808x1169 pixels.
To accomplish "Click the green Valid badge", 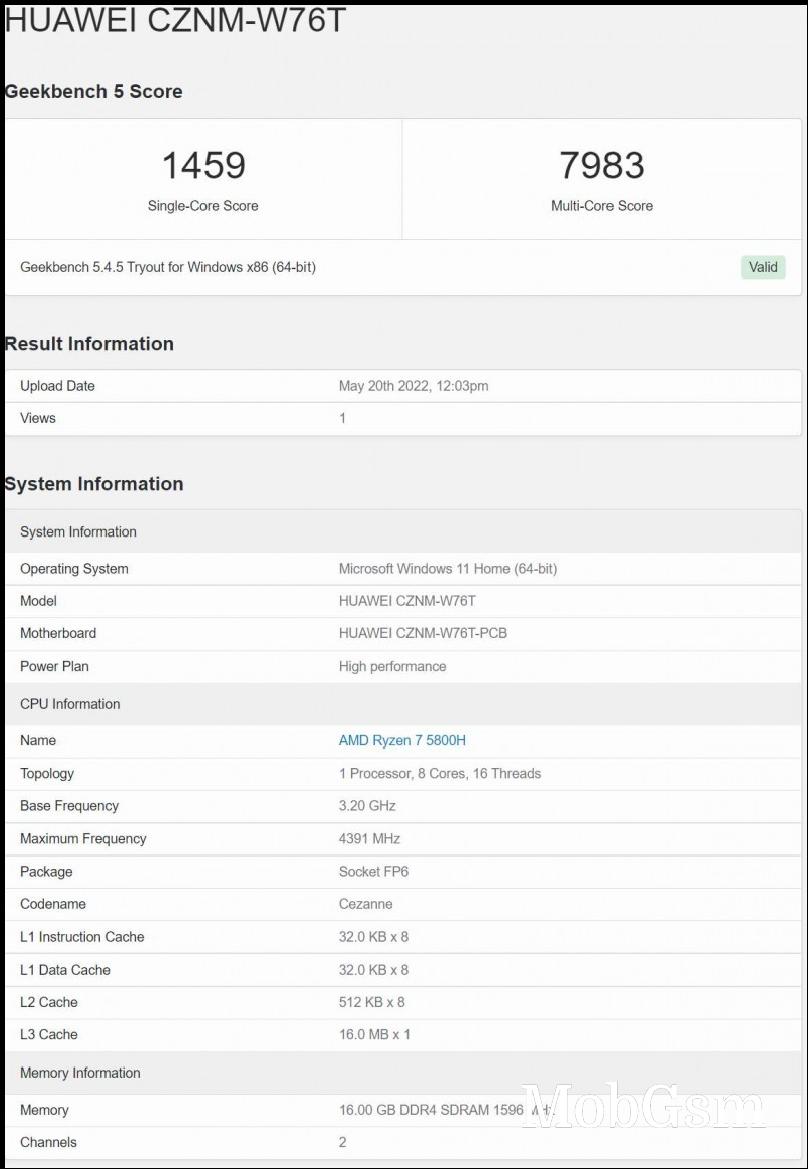I will pyautogui.click(x=763, y=267).
